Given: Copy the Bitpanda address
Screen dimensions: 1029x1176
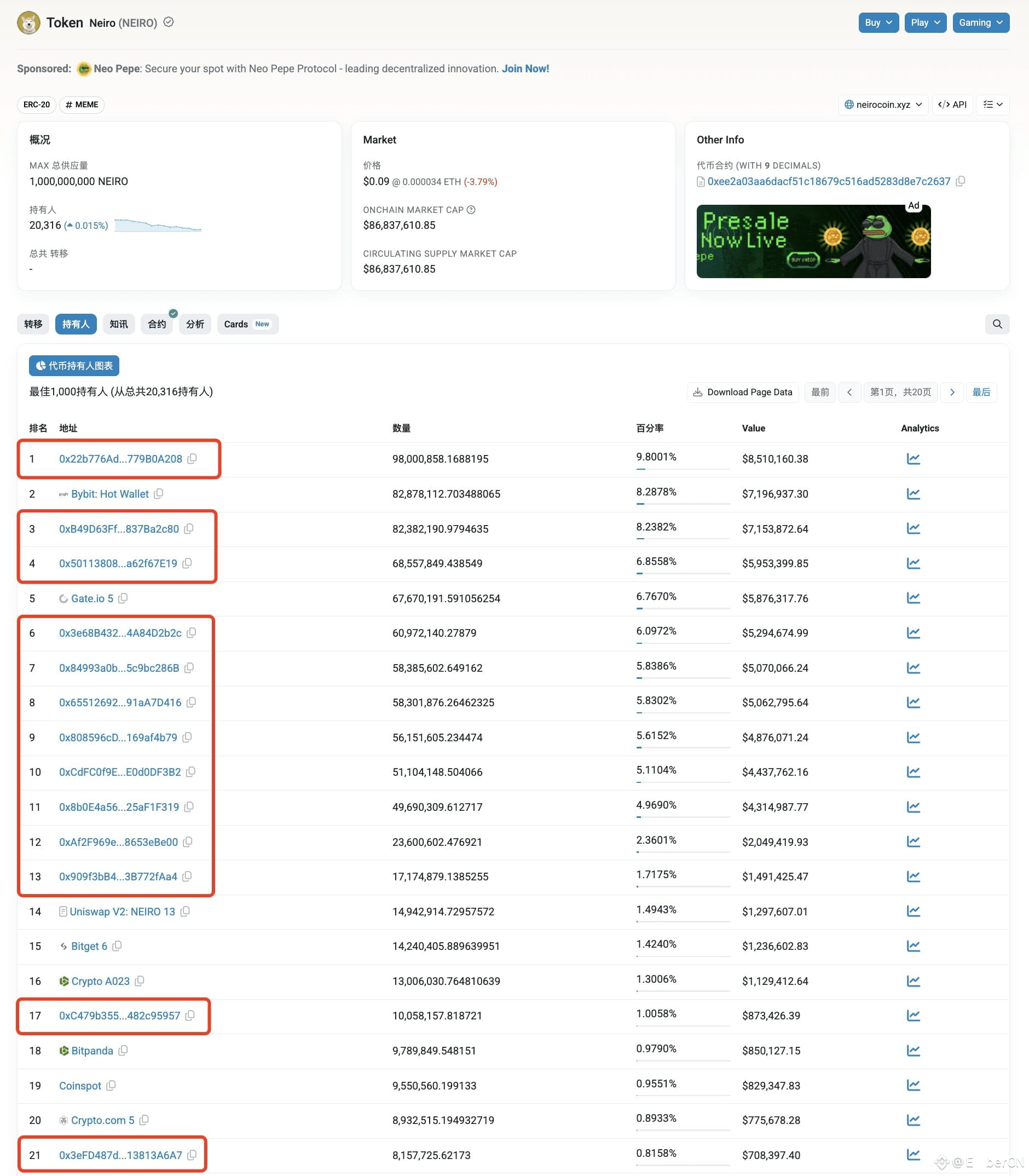Looking at the screenshot, I should 123,1050.
